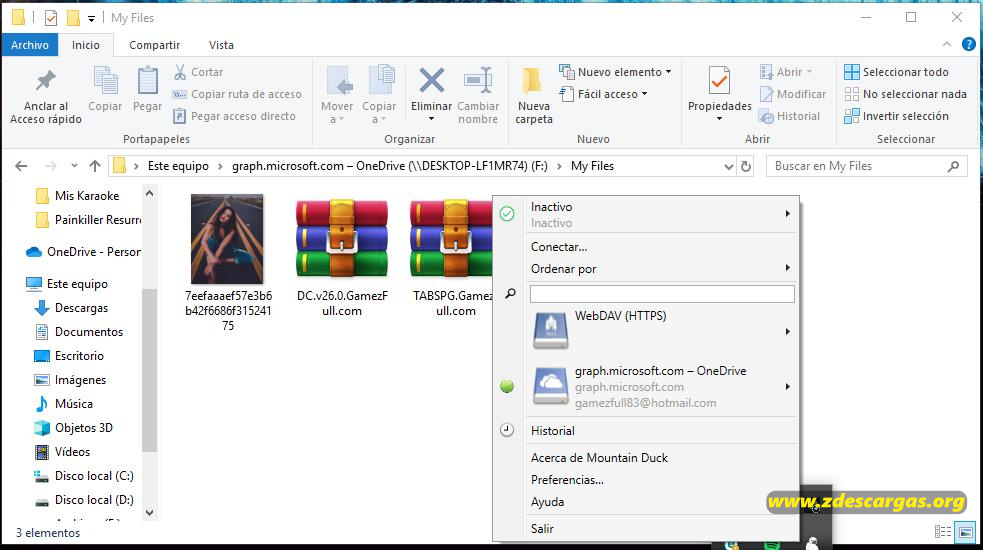Go up one folder level arrow
983x550 pixels.
[95, 166]
